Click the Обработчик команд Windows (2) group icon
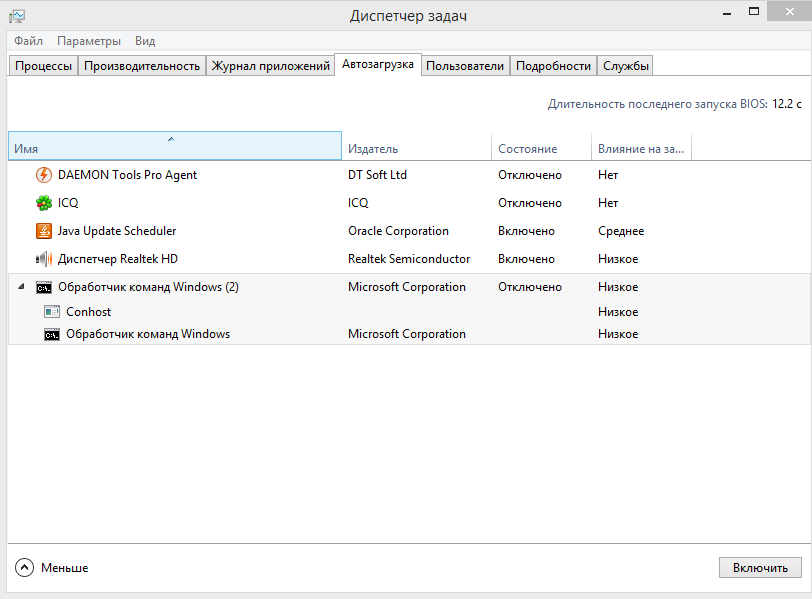This screenshot has height=599, width=812. (44, 287)
